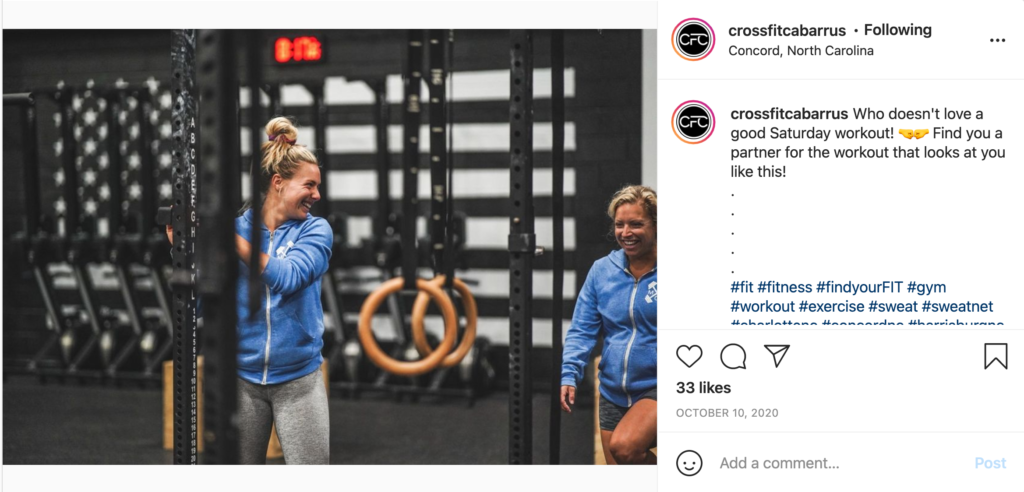The height and width of the screenshot is (492, 1024).
Task: Toggle the Following status button
Action: (x=897, y=30)
